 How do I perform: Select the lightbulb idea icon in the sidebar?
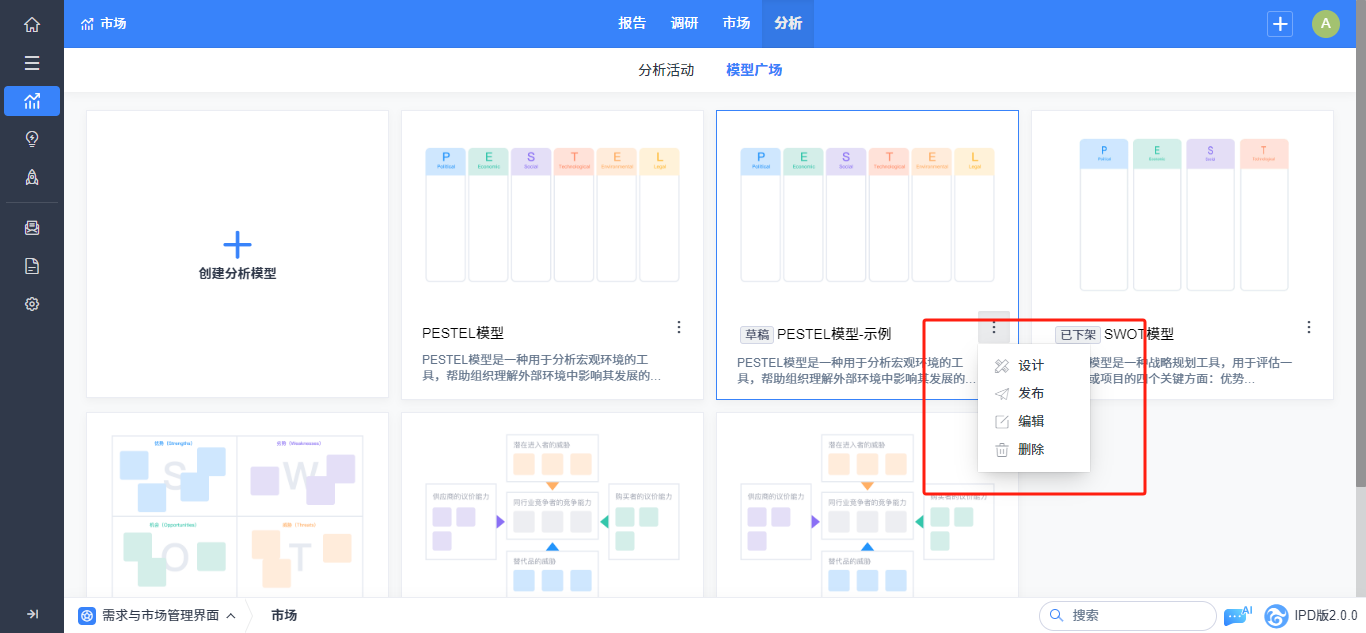tap(32, 139)
